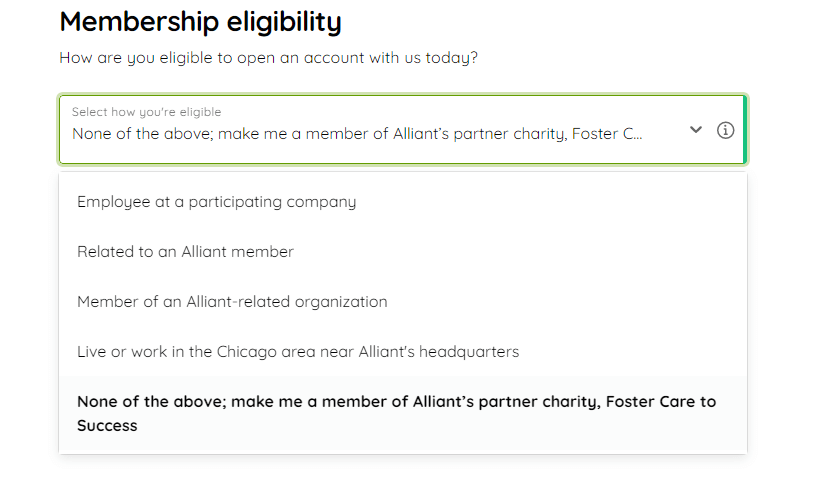This screenshot has height=492, width=816.
Task: Click 'Foster Care to' in the last list option
Action: pyautogui.click(x=661, y=402)
